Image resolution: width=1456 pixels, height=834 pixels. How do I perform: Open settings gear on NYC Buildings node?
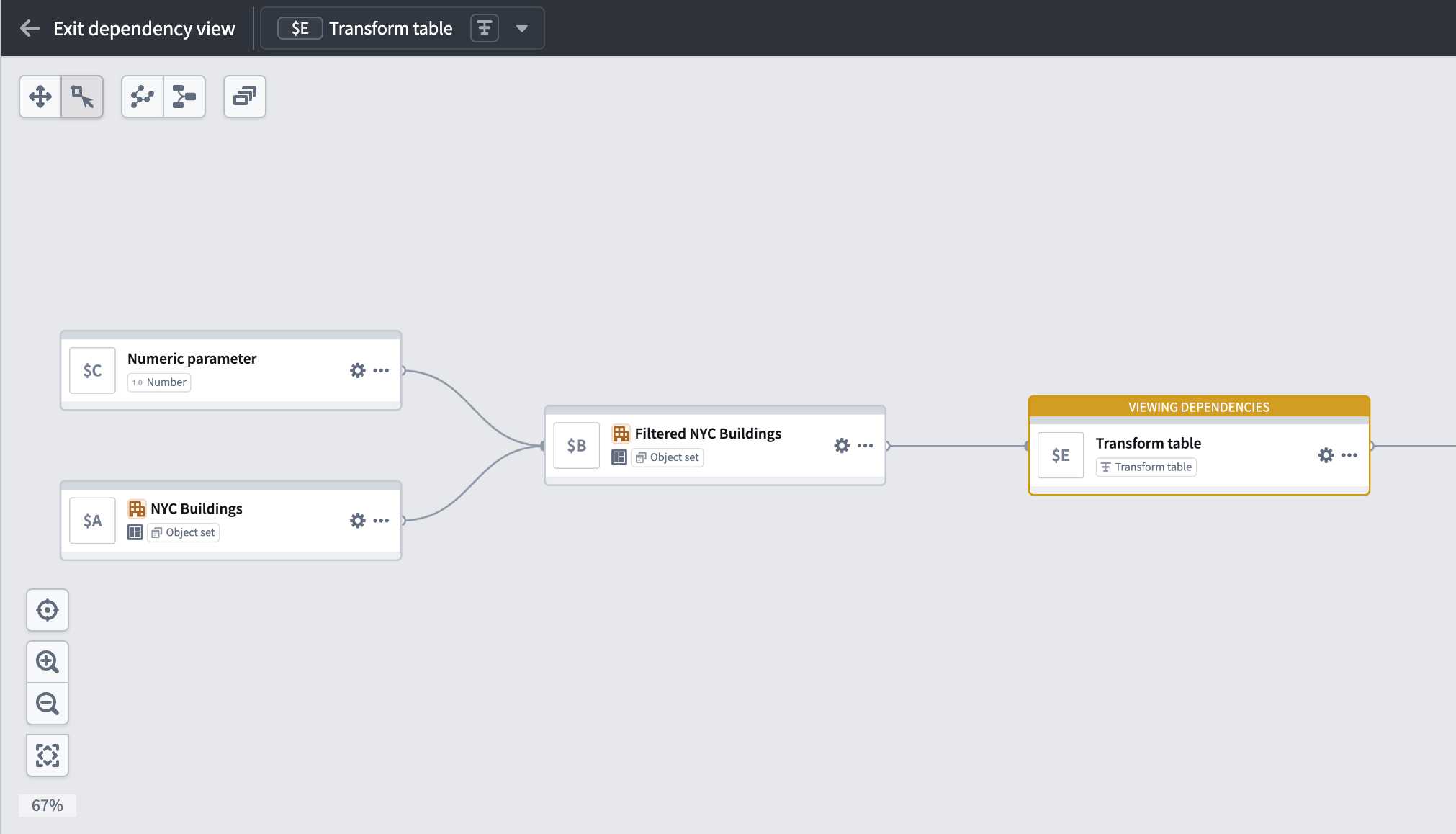358,520
